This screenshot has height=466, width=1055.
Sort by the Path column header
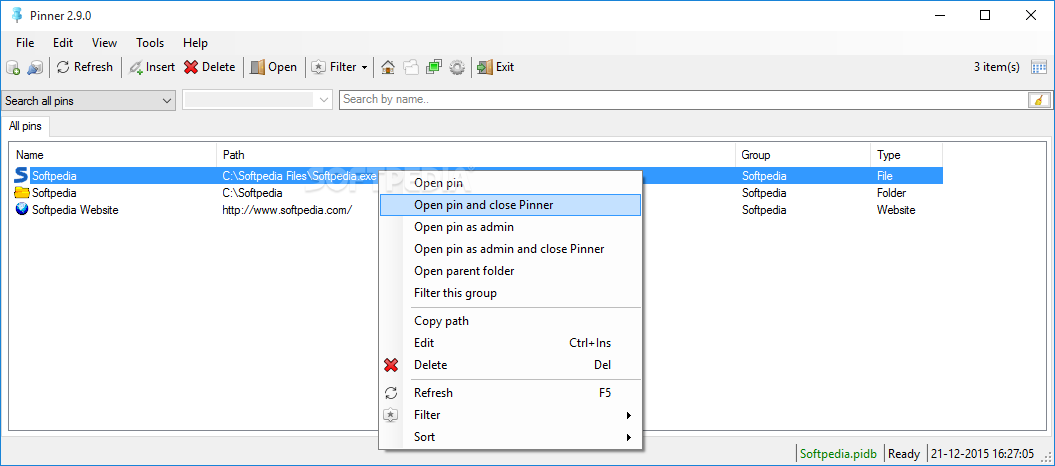(x=476, y=155)
